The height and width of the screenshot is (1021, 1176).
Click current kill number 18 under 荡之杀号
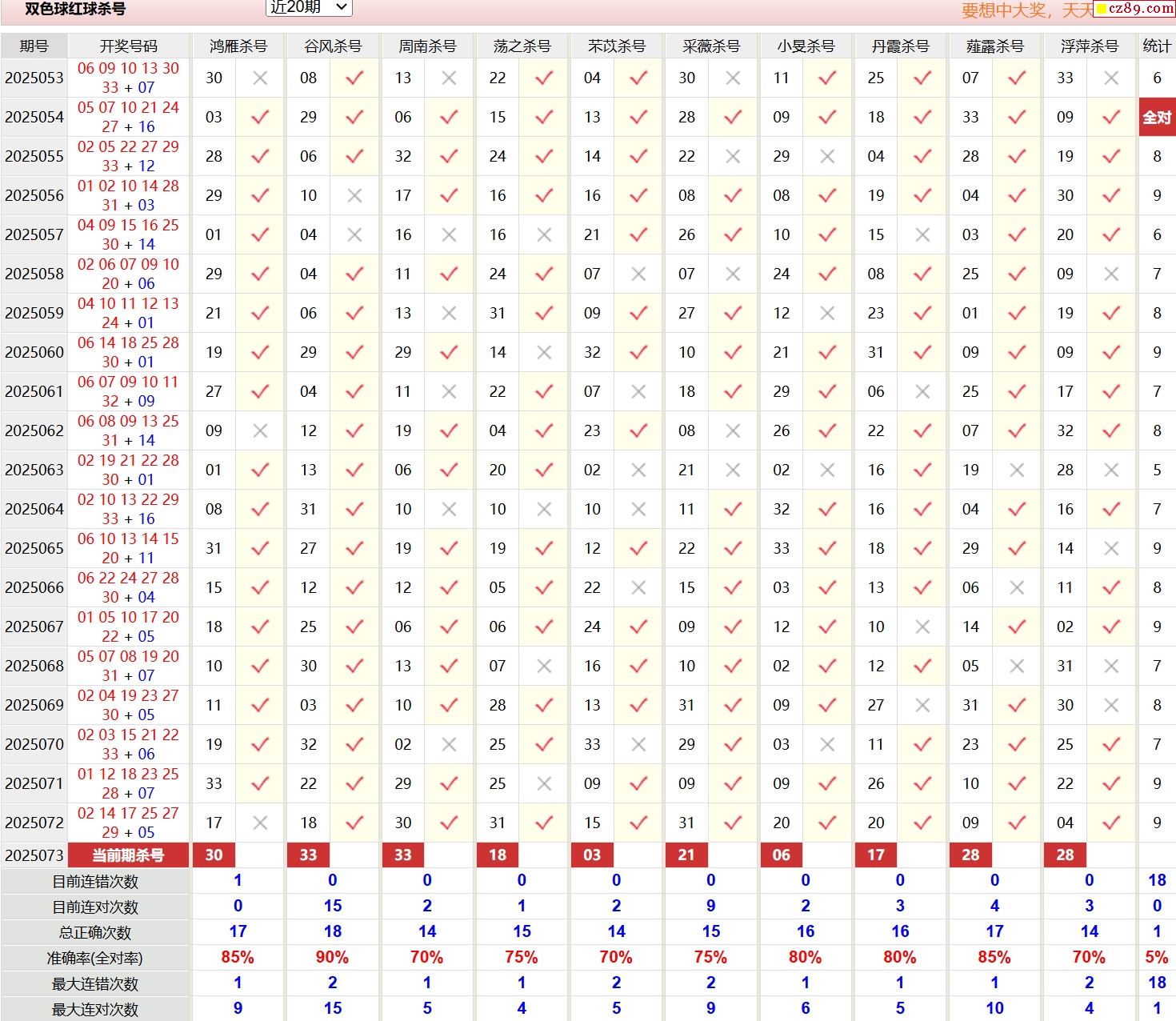coord(498,855)
